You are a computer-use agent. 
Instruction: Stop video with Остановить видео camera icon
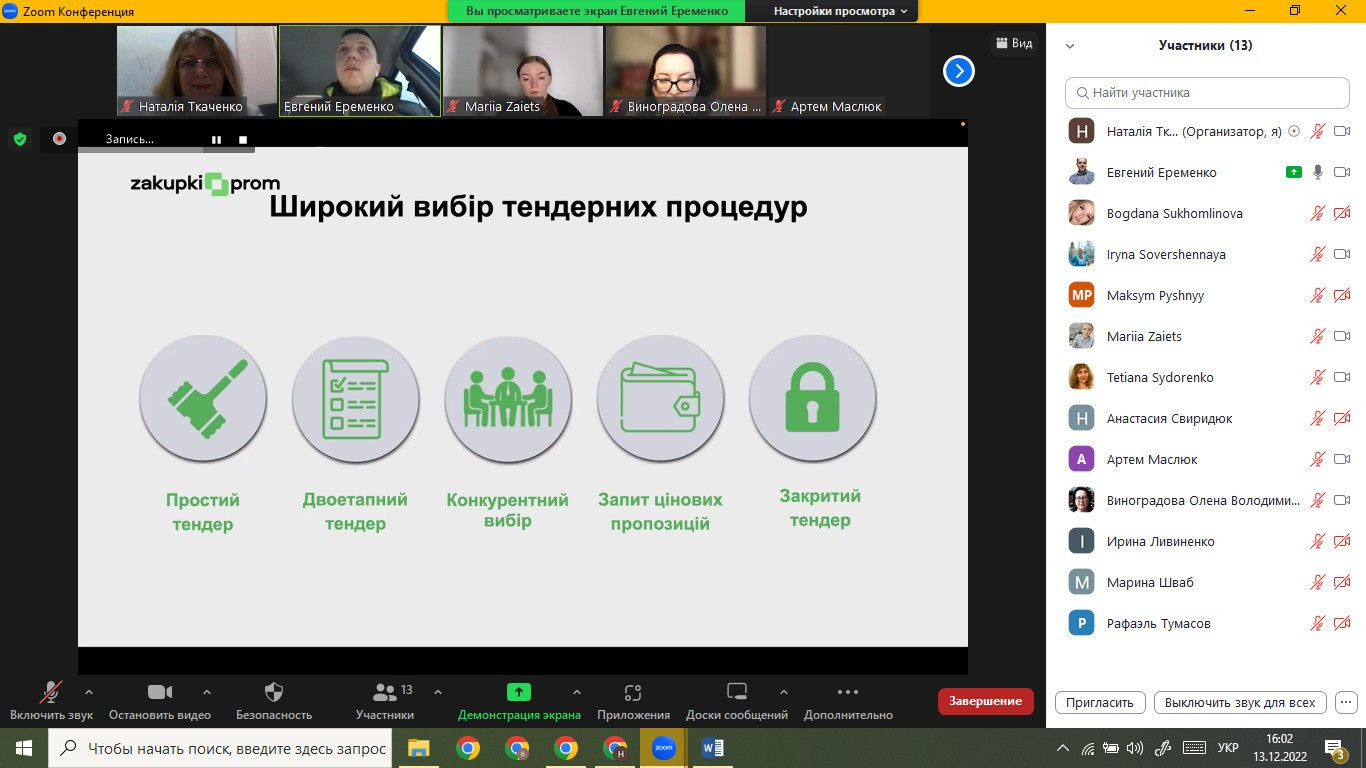click(x=160, y=692)
